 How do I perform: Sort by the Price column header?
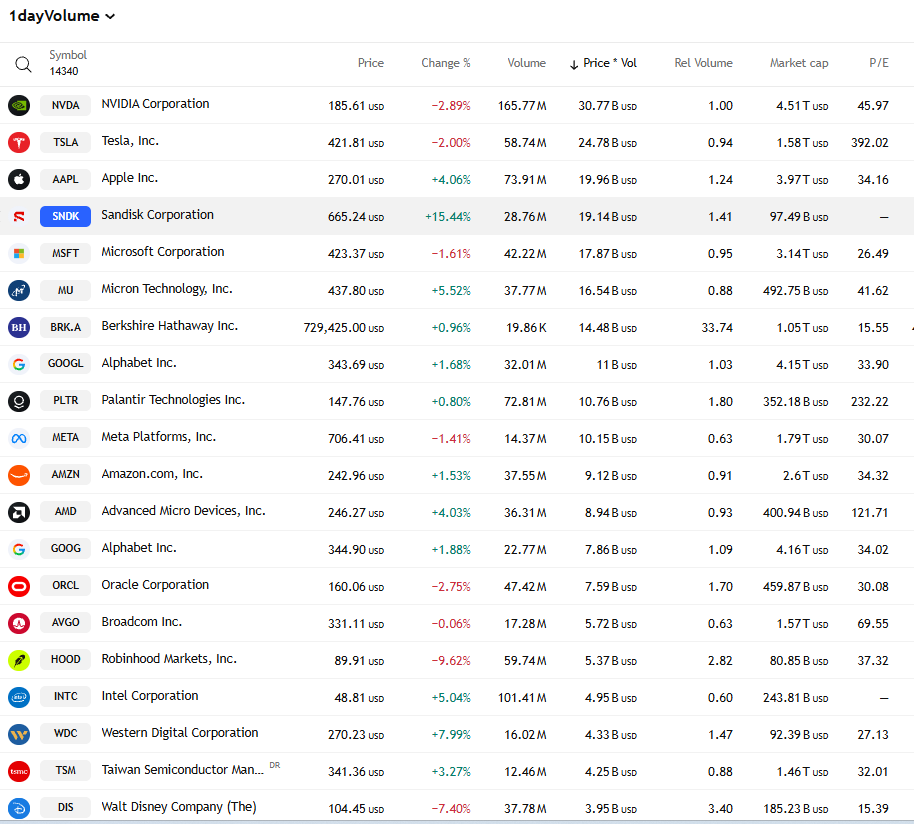[371, 63]
